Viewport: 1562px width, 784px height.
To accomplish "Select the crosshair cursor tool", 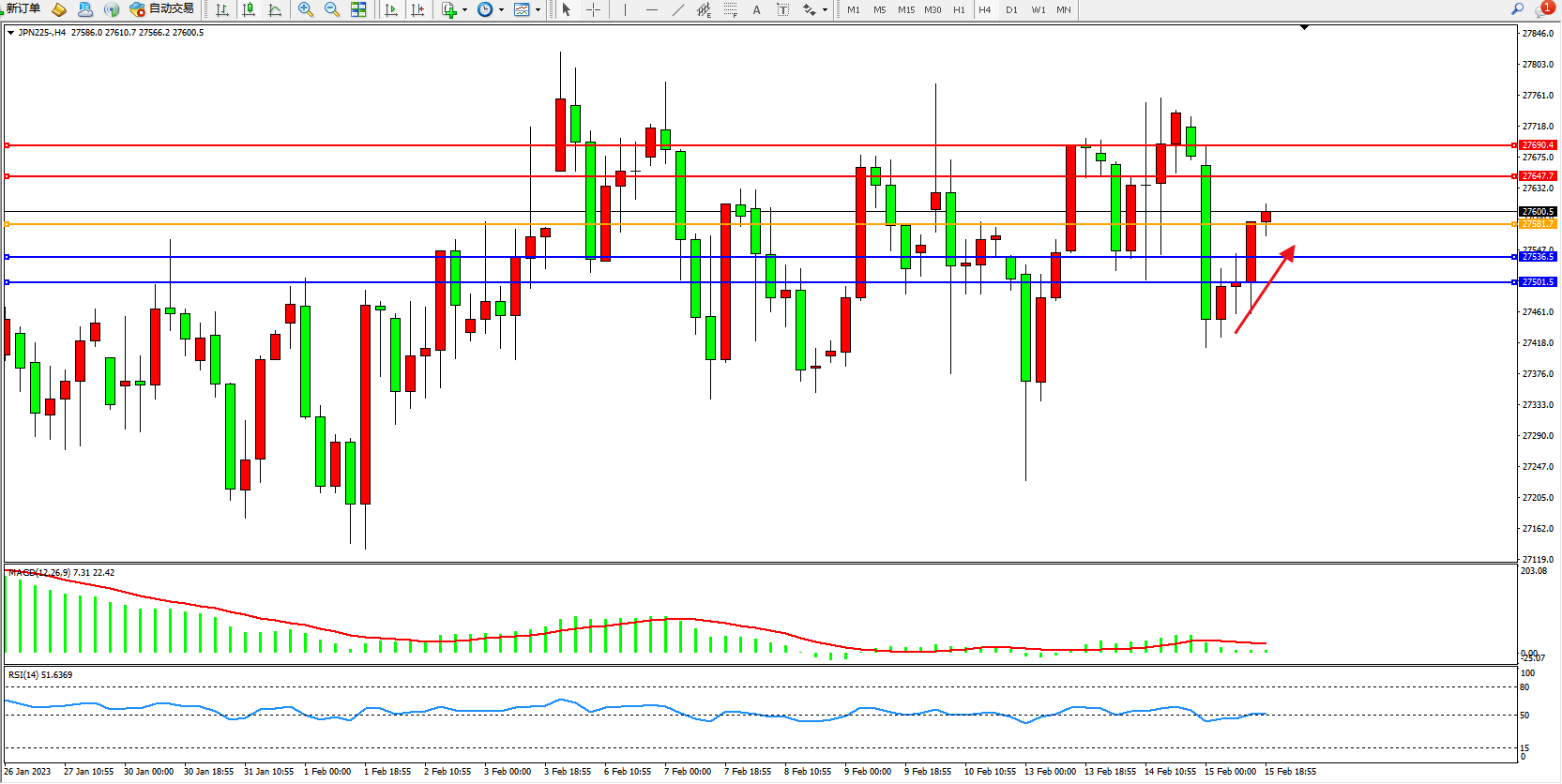I will pyautogui.click(x=594, y=9).
